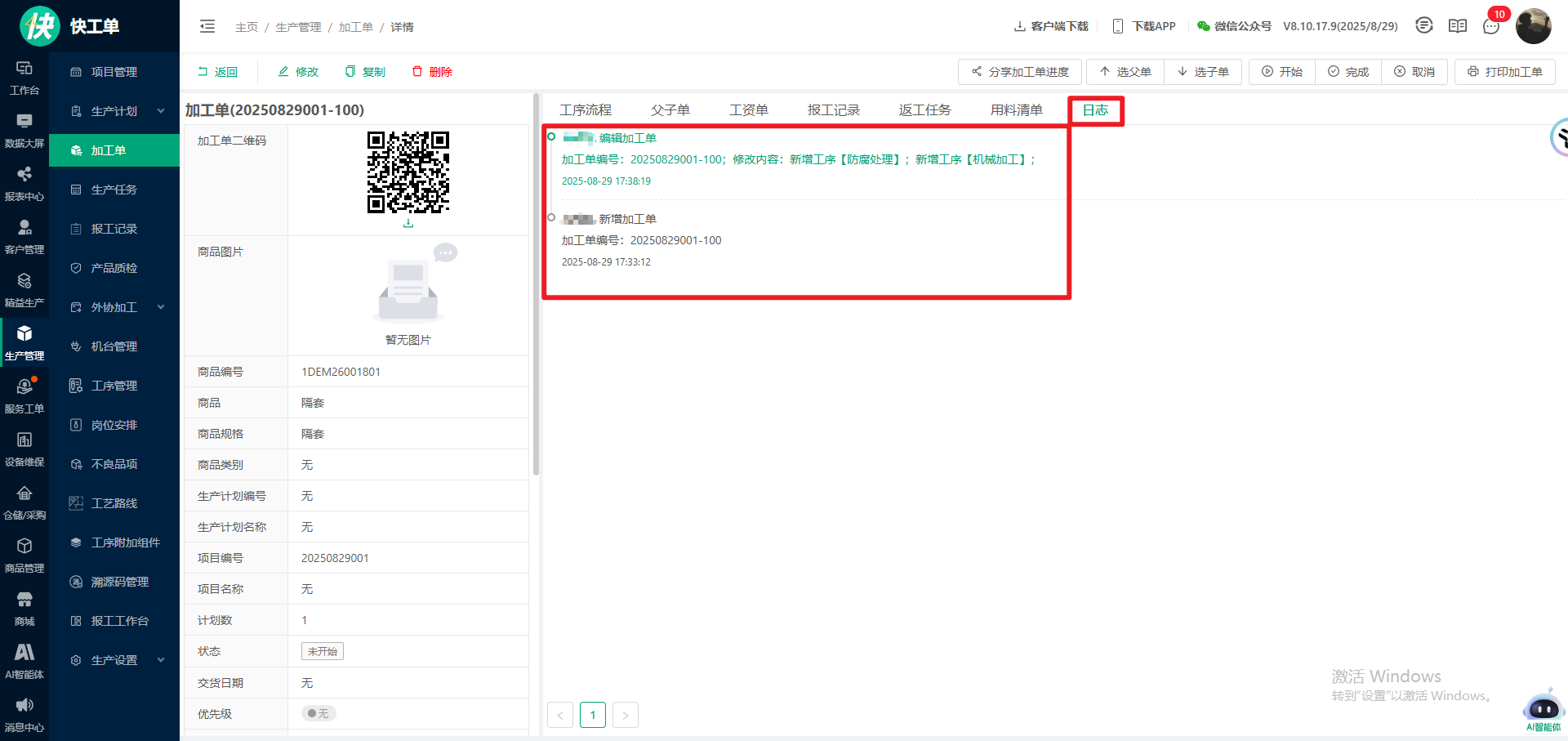The image size is (1568, 741).
Task: Click the 打印加工单 button
Action: [x=1504, y=72]
